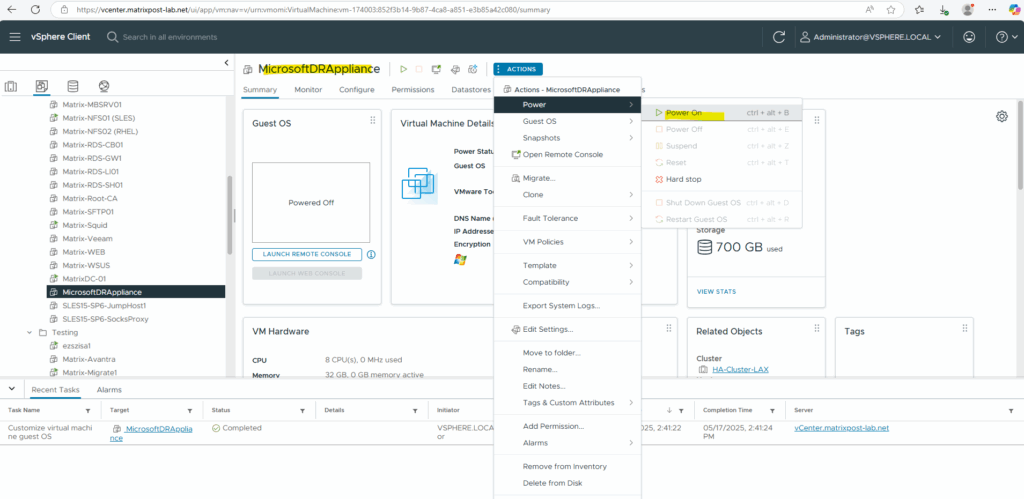Select Migrate... in the Actions menu
The width and height of the screenshot is (1024, 499).
click(x=568, y=178)
